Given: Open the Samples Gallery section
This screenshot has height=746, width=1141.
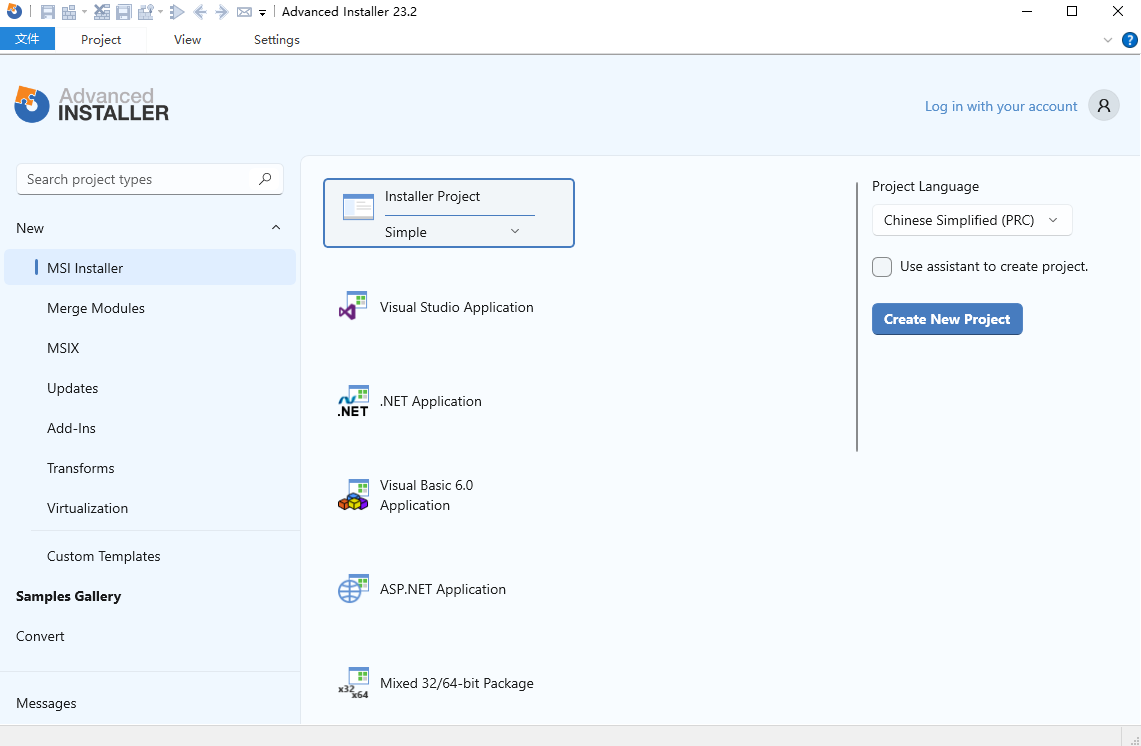Looking at the screenshot, I should click(68, 596).
